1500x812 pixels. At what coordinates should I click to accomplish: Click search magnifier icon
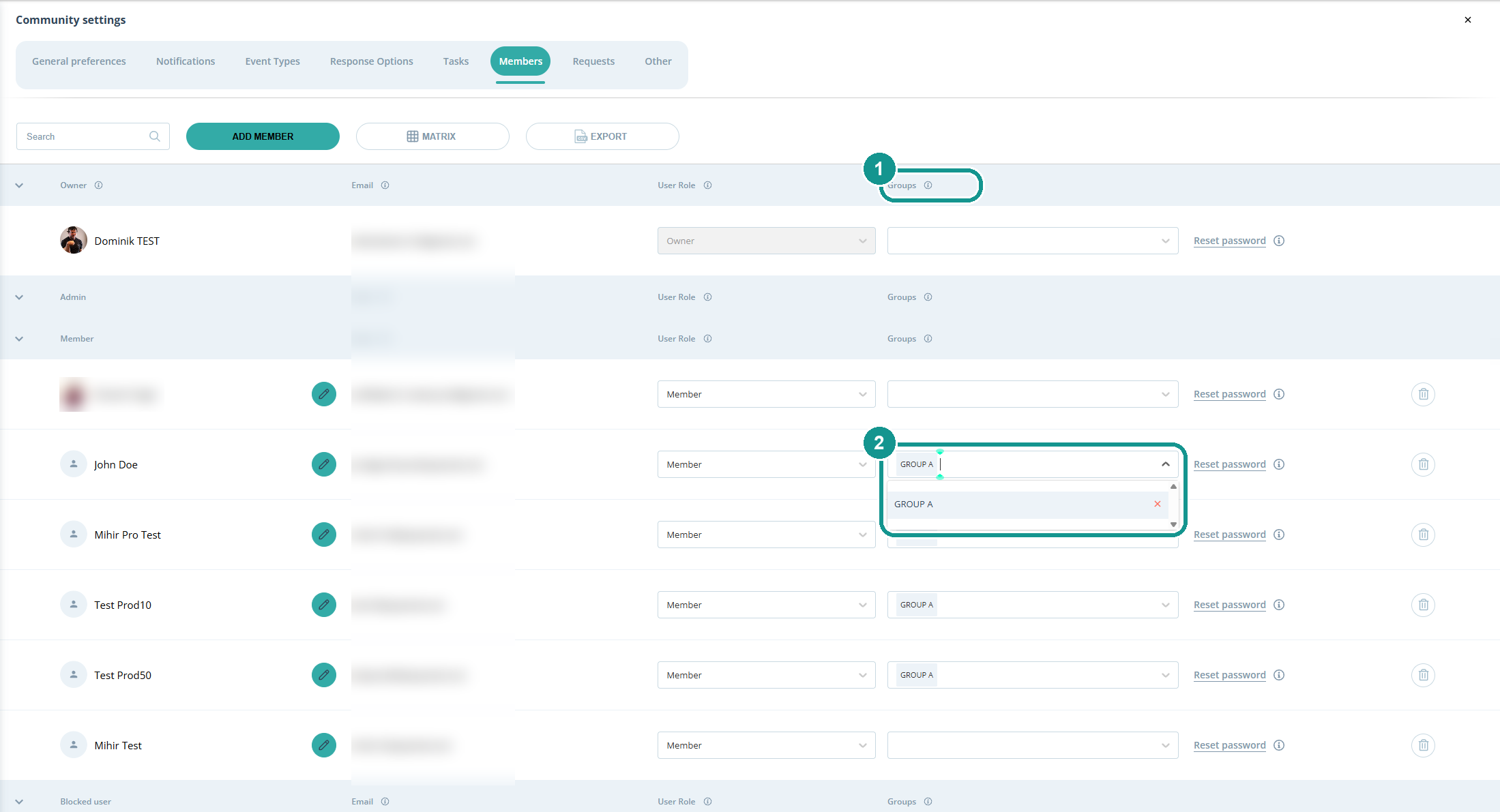pyautogui.click(x=155, y=136)
